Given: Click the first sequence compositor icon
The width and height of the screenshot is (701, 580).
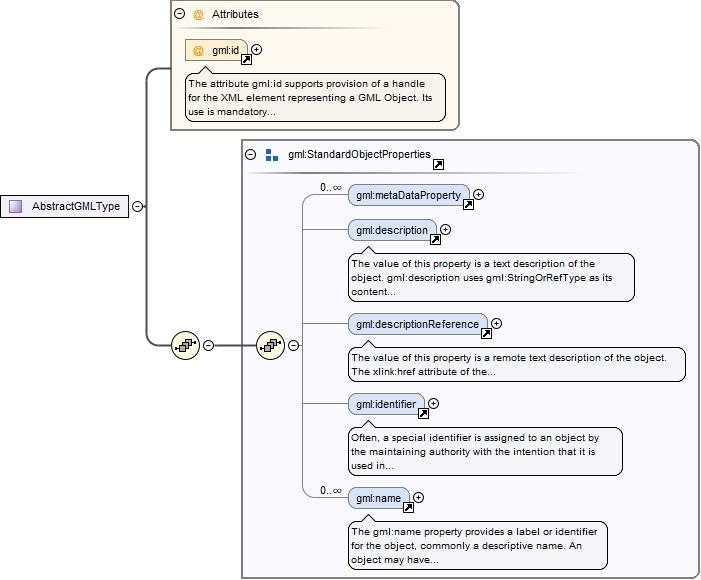Looking at the screenshot, I should 185,345.
